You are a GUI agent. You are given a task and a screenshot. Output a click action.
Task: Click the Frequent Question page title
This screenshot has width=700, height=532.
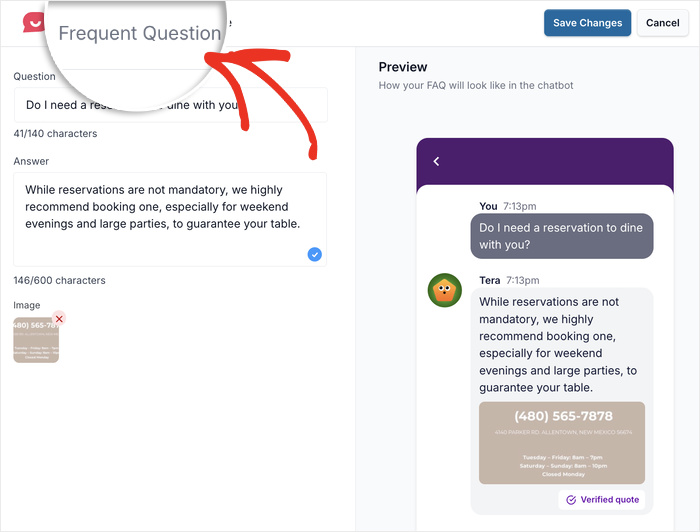click(x=139, y=33)
